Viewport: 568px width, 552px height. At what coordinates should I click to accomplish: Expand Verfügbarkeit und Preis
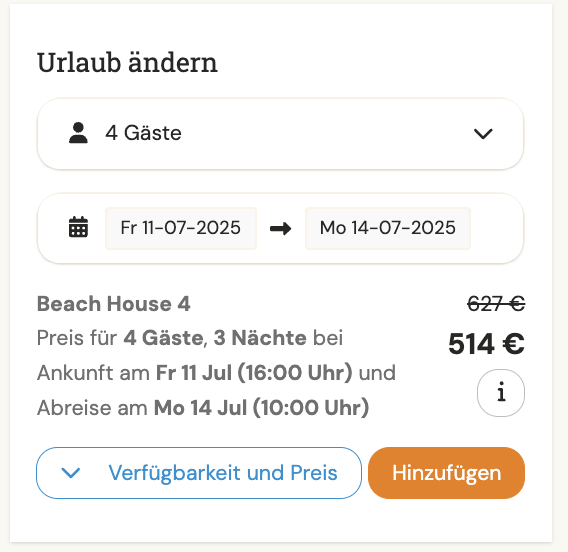point(199,473)
